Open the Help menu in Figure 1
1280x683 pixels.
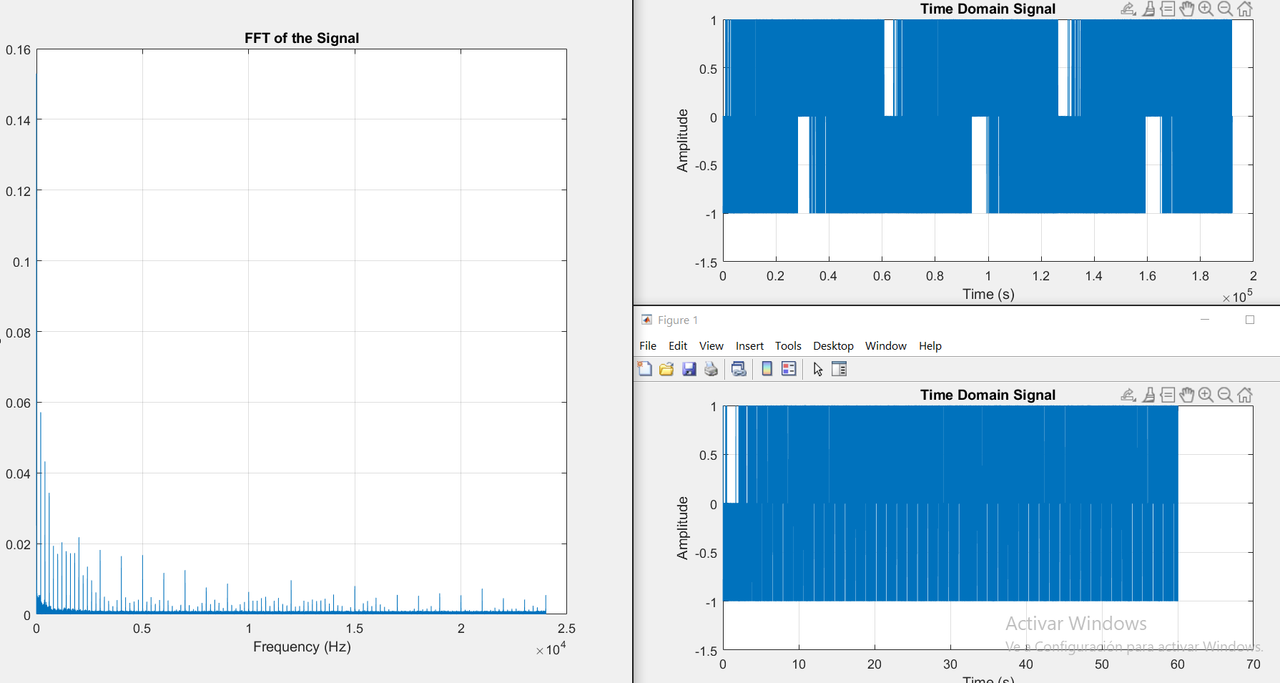pos(930,346)
